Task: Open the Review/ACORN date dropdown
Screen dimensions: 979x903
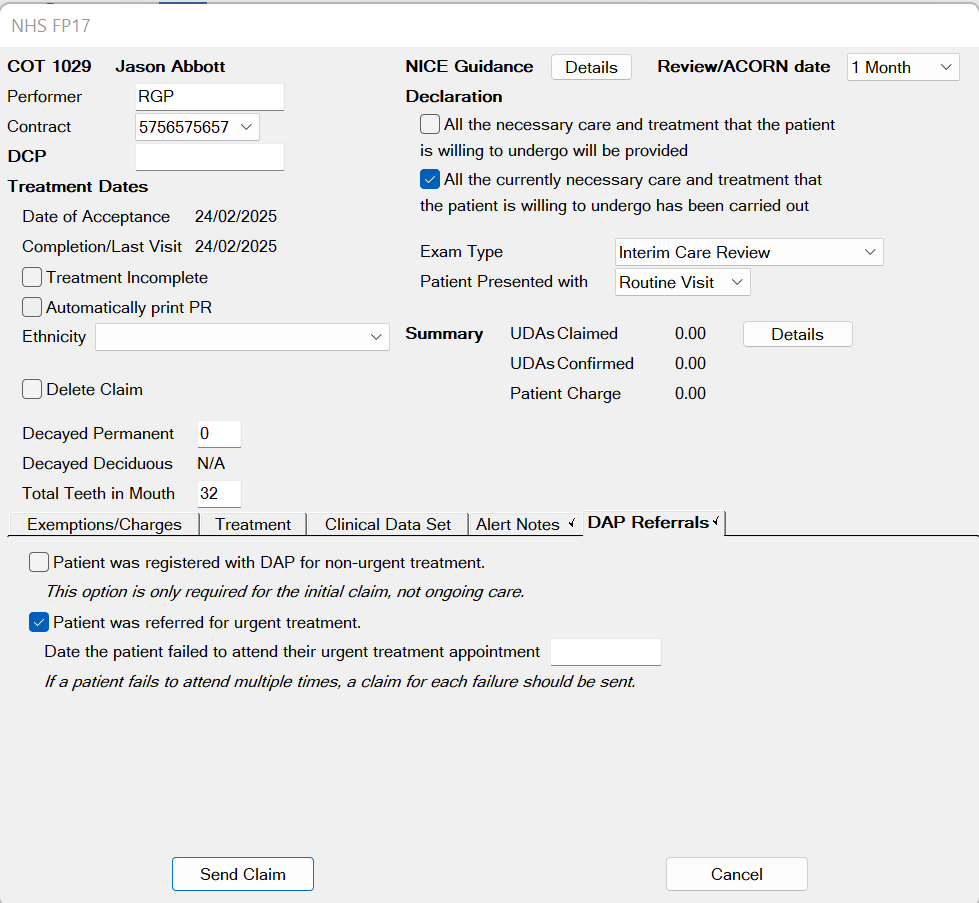Action: point(903,67)
